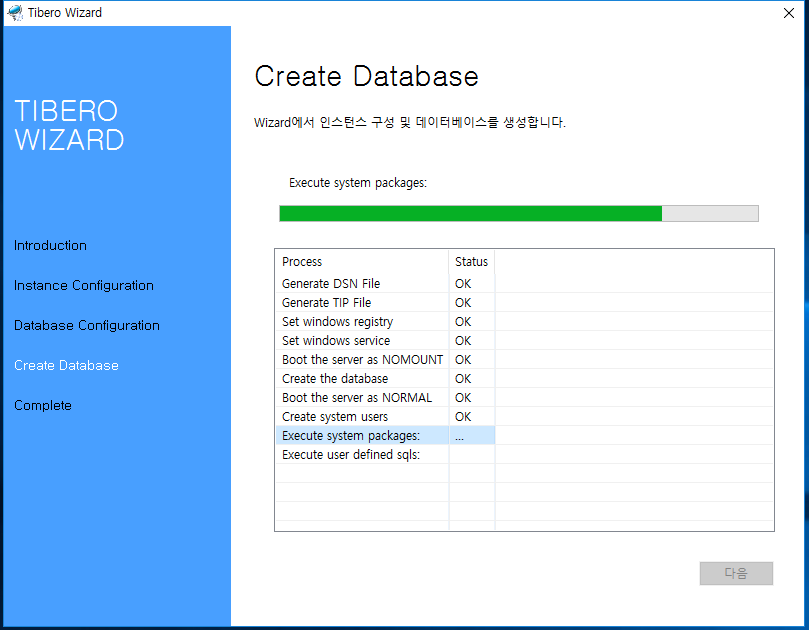
Task: Select the Generate DSN File row
Action: point(524,283)
